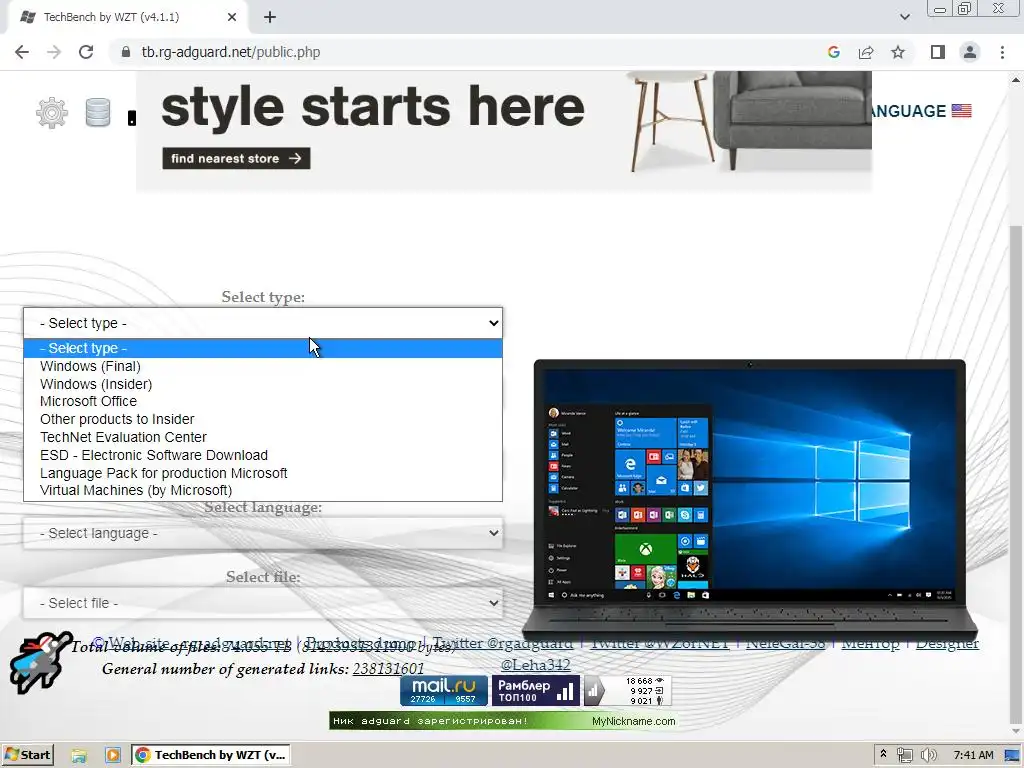This screenshot has width=1024, height=768.
Task: Open the Select language dropdown
Action: pyautogui.click(x=263, y=534)
